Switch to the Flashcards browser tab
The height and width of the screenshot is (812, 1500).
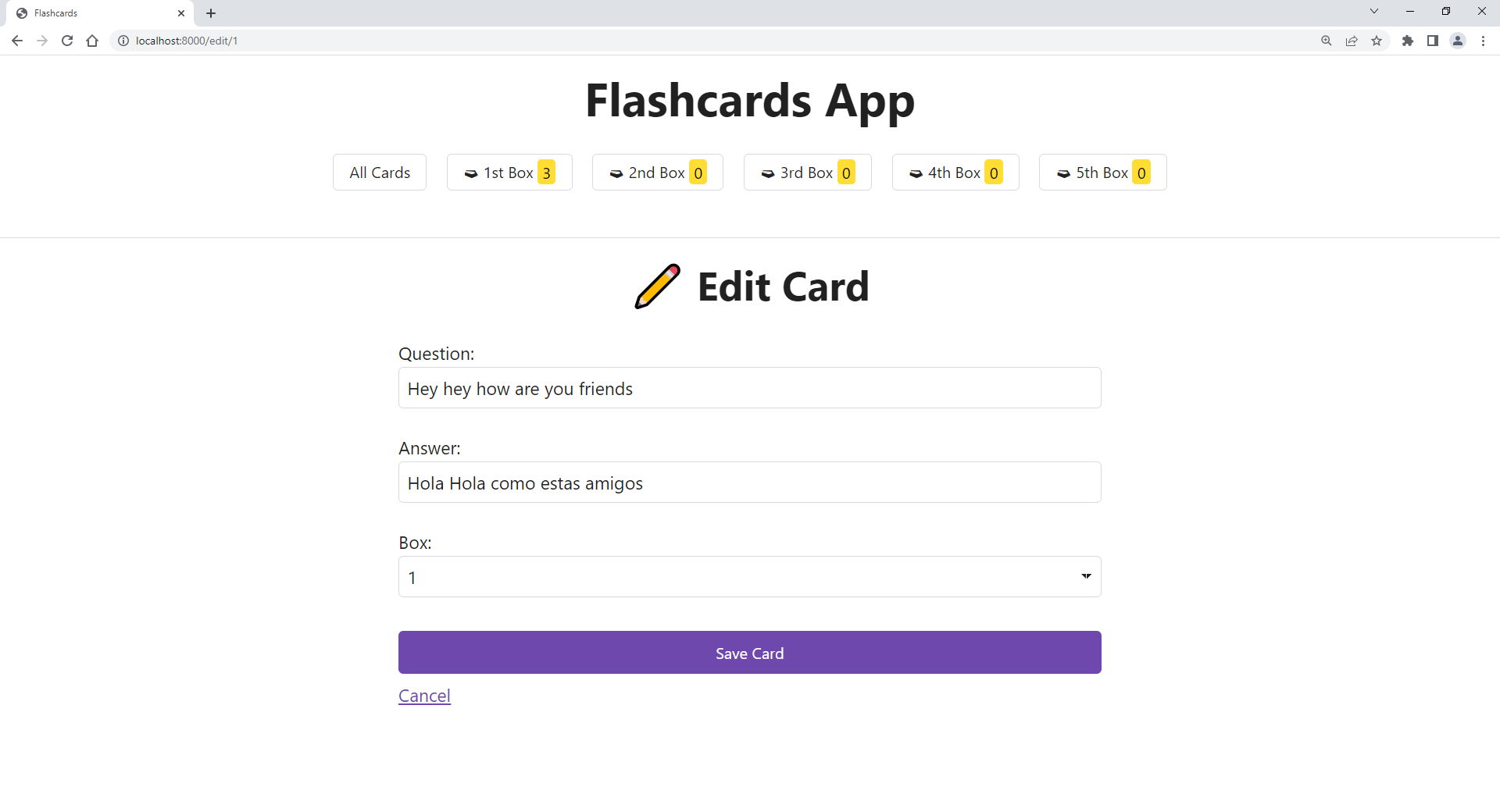94,12
